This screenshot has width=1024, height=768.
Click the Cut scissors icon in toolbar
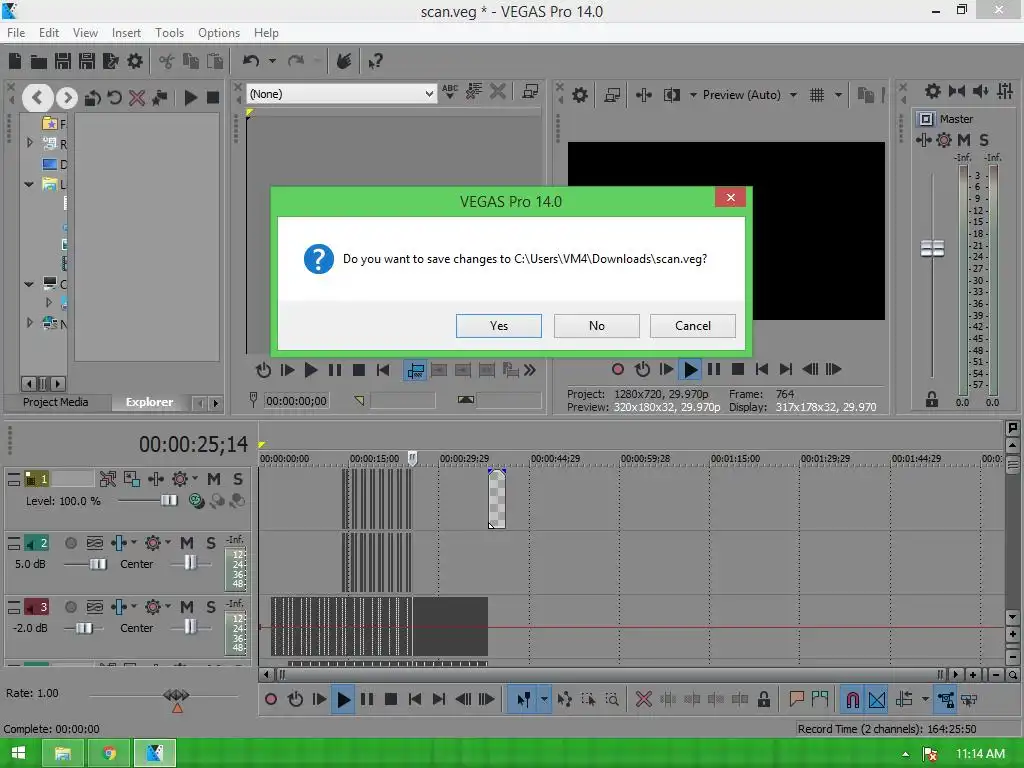[x=167, y=61]
